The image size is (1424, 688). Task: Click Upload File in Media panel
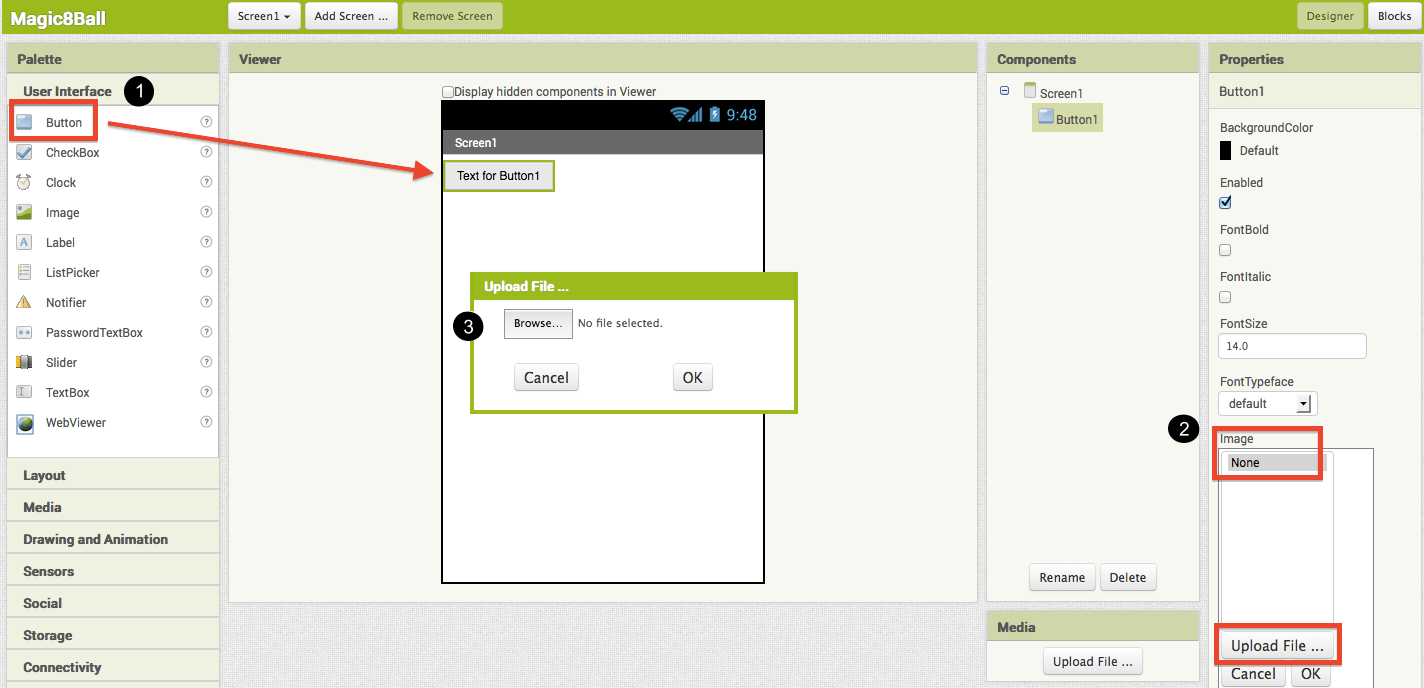click(1092, 661)
